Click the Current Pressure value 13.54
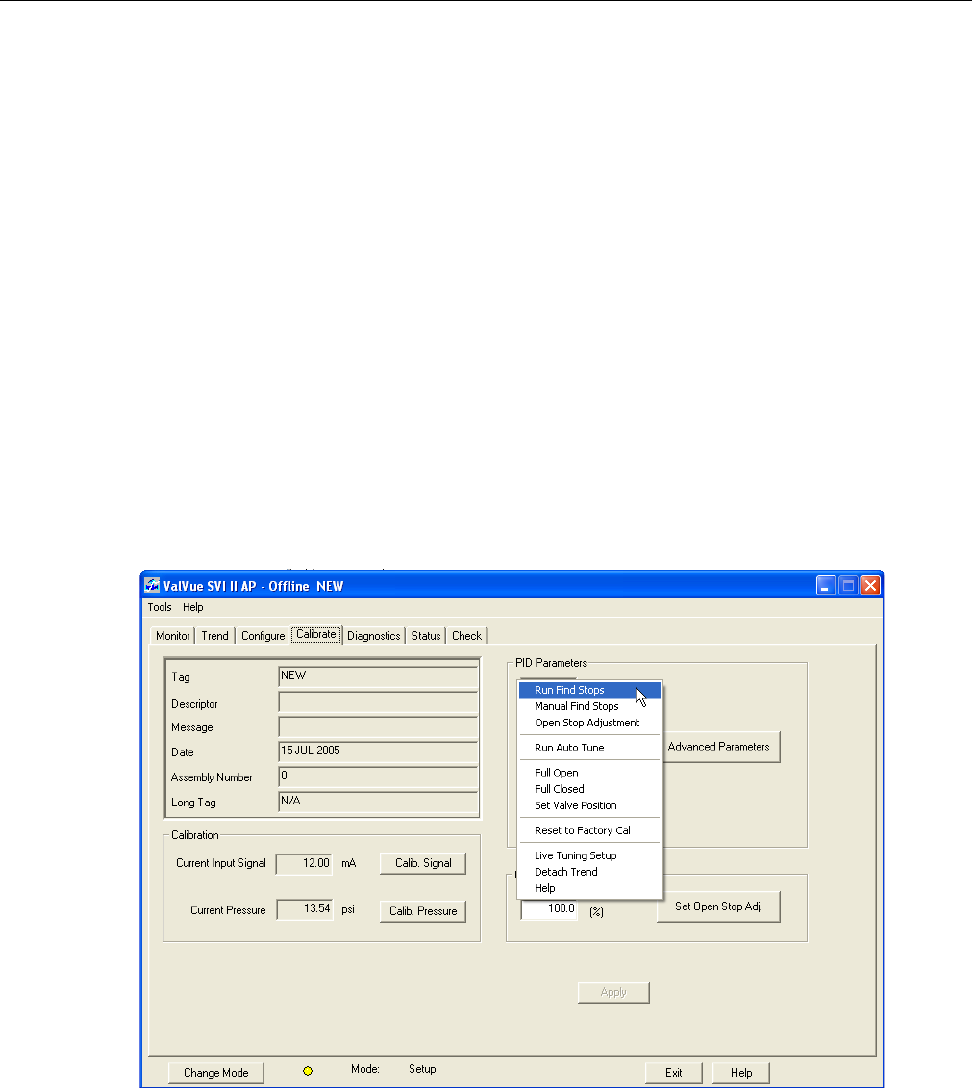The height and width of the screenshot is (1088, 972). coord(305,910)
